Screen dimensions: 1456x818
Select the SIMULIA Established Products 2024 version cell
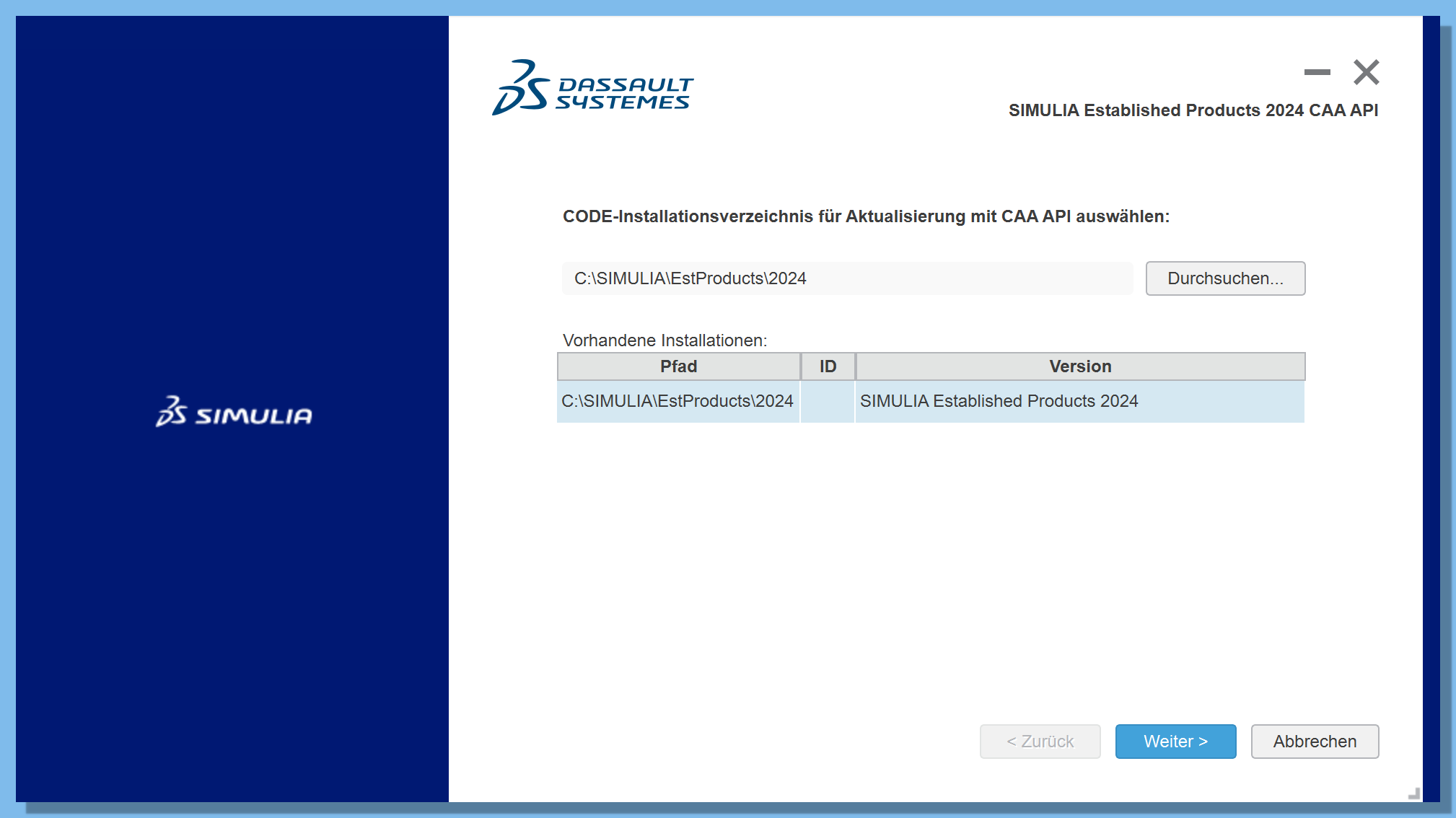point(1079,401)
